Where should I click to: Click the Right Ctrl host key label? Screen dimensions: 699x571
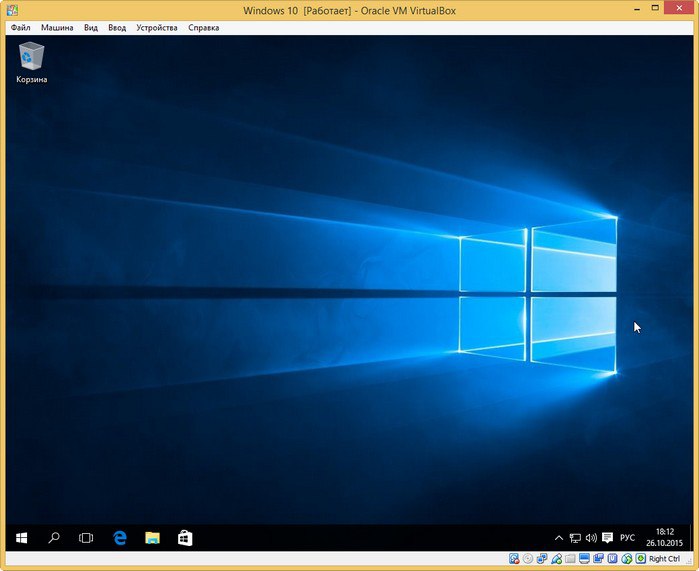point(664,559)
